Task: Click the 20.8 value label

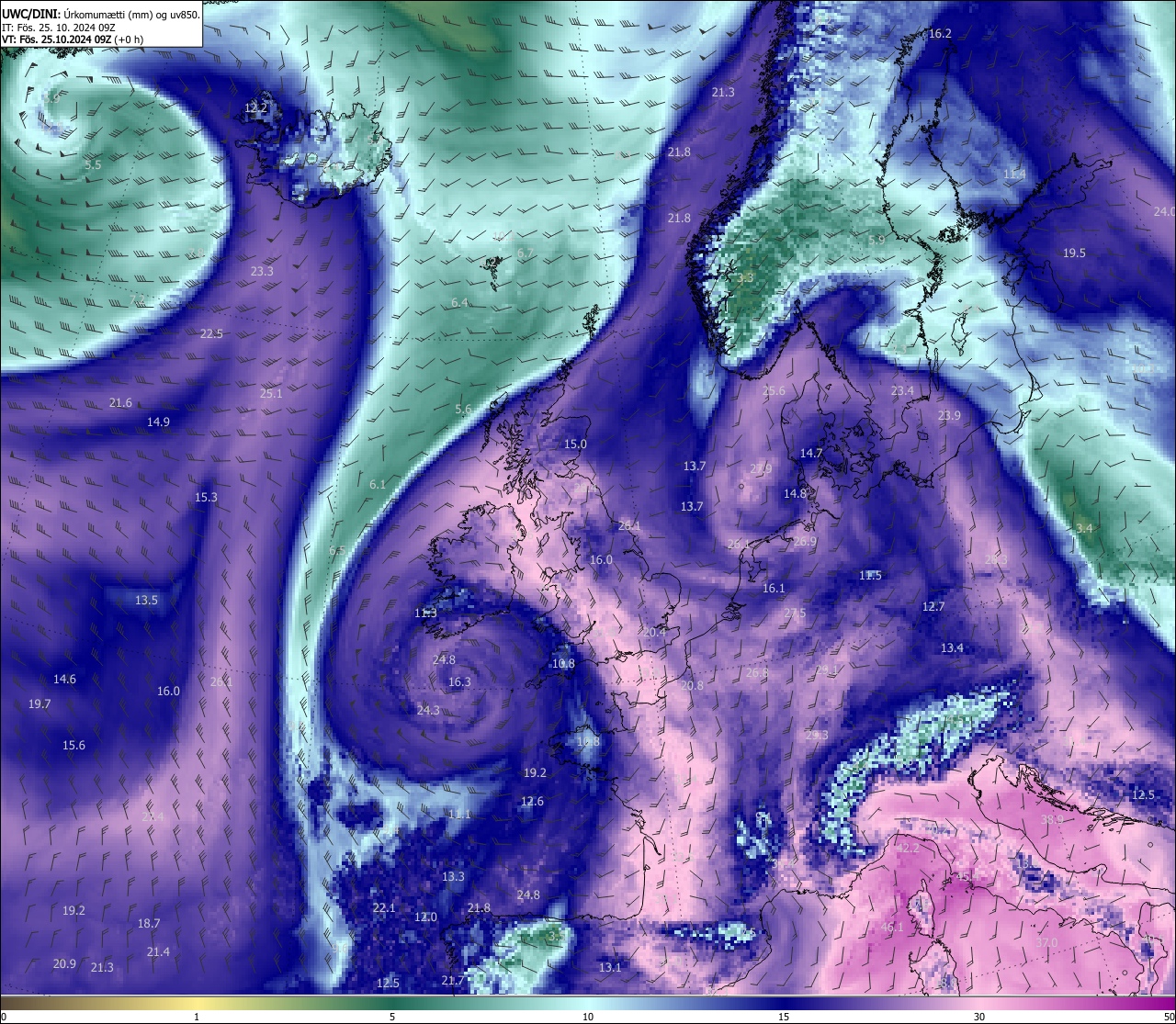Action: pyautogui.click(x=692, y=685)
